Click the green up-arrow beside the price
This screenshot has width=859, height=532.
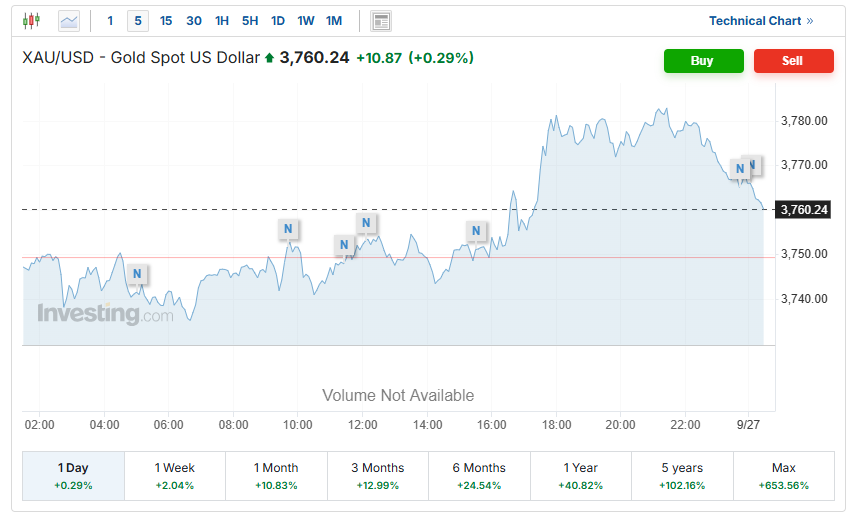coord(269,59)
